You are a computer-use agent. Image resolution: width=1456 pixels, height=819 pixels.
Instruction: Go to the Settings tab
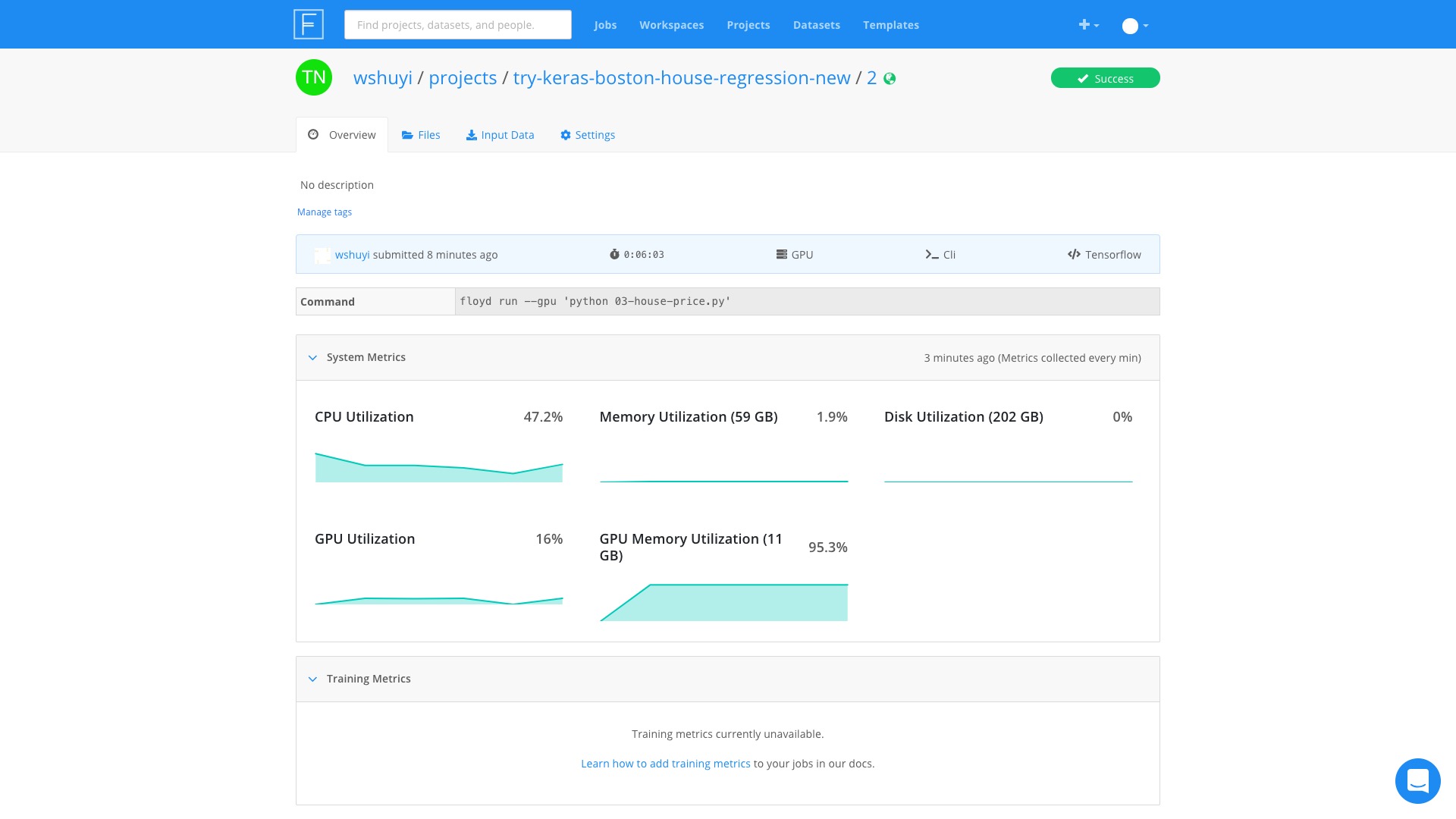588,135
